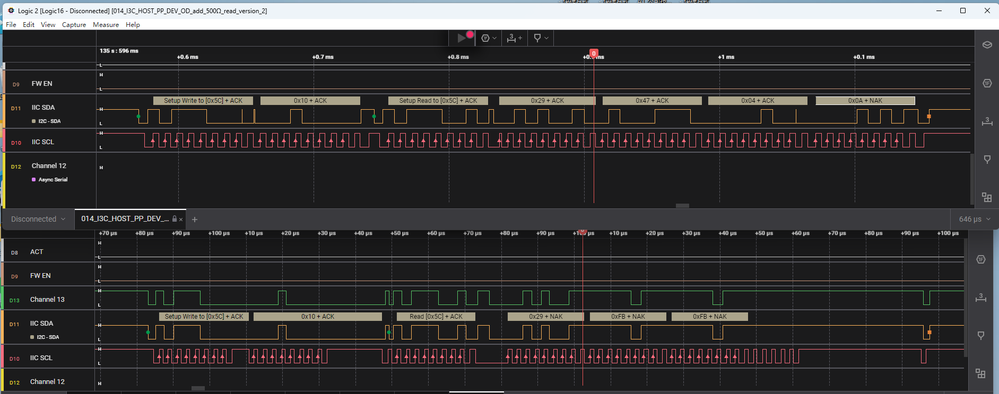Select the '0x0A + NAK' decoded frame
Image resolution: width=999 pixels, height=394 pixels.
click(865, 101)
